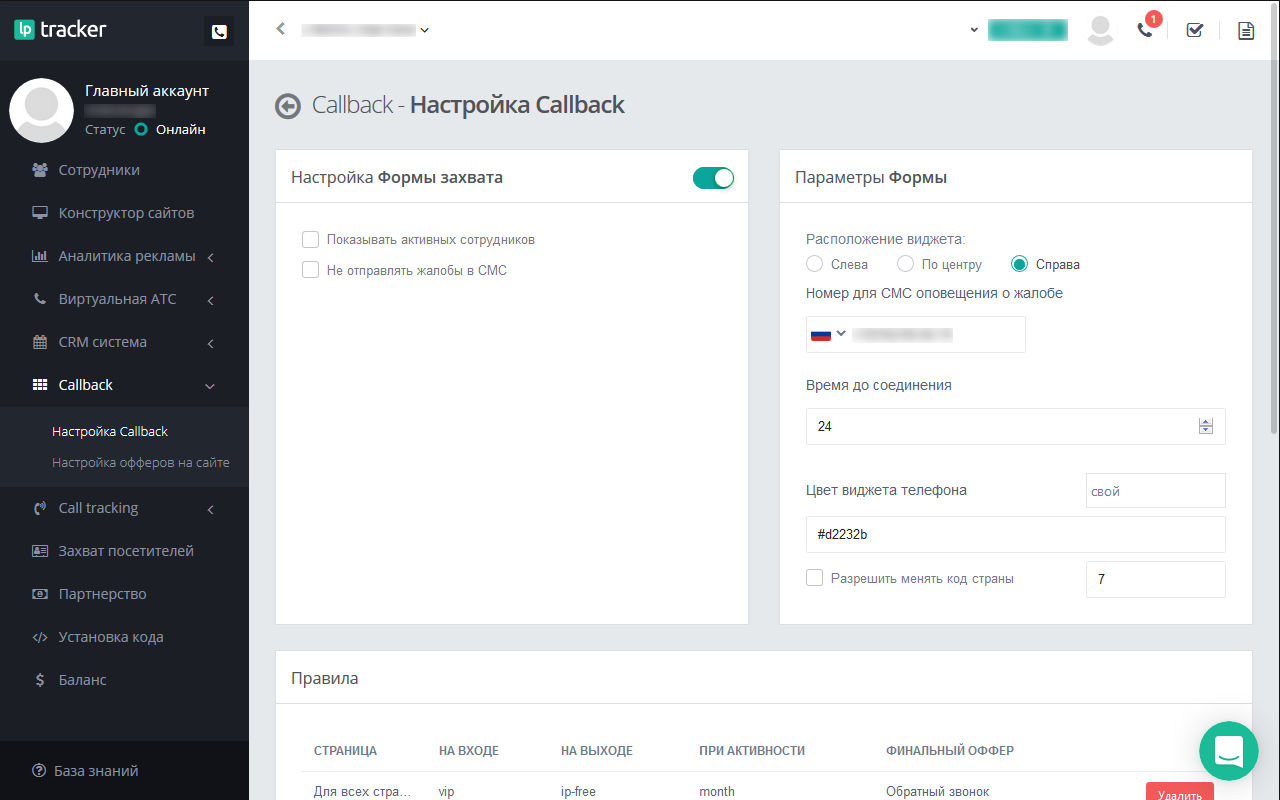Image resolution: width=1280 pixels, height=800 pixels.
Task: Expand the Аналитика рекламы menu
Action: click(127, 256)
